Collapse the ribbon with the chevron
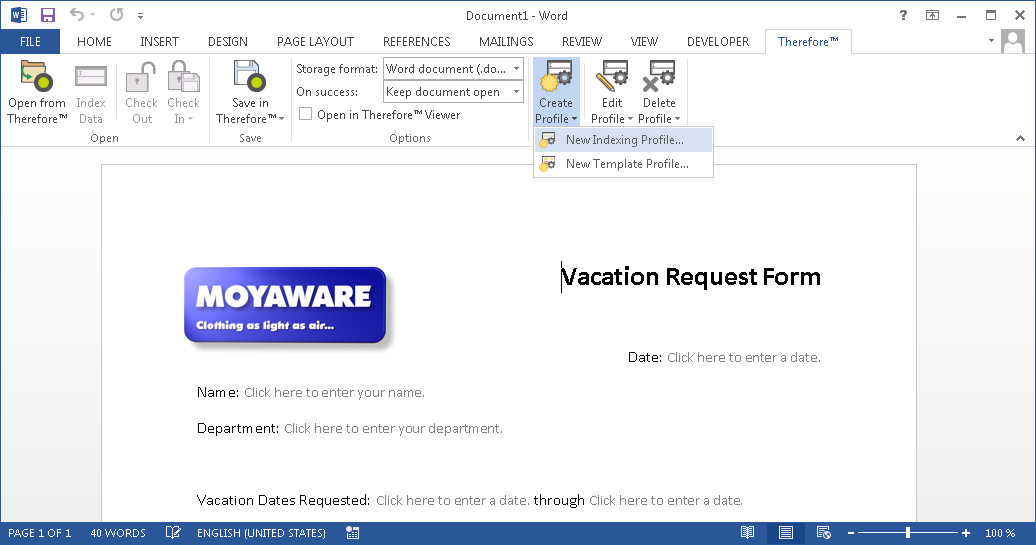Screen dimensions: 1036x545 [1021, 138]
